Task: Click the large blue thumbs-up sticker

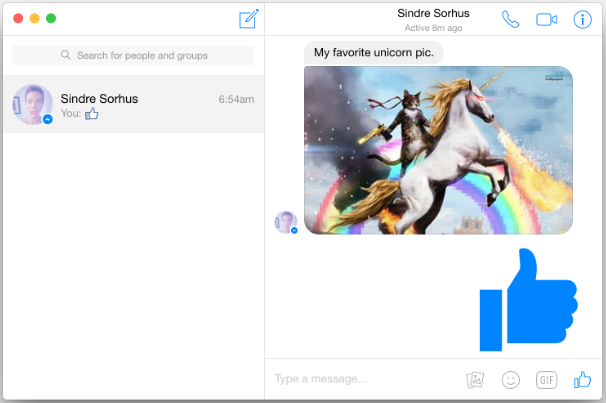Action: click(528, 300)
